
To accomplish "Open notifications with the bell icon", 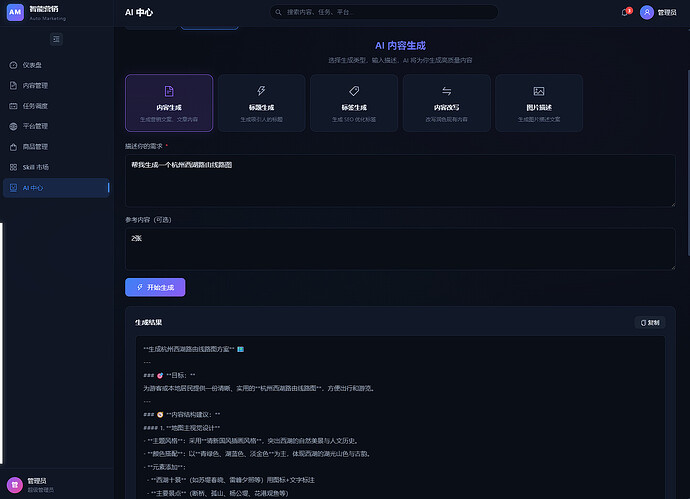I will tap(625, 12).
